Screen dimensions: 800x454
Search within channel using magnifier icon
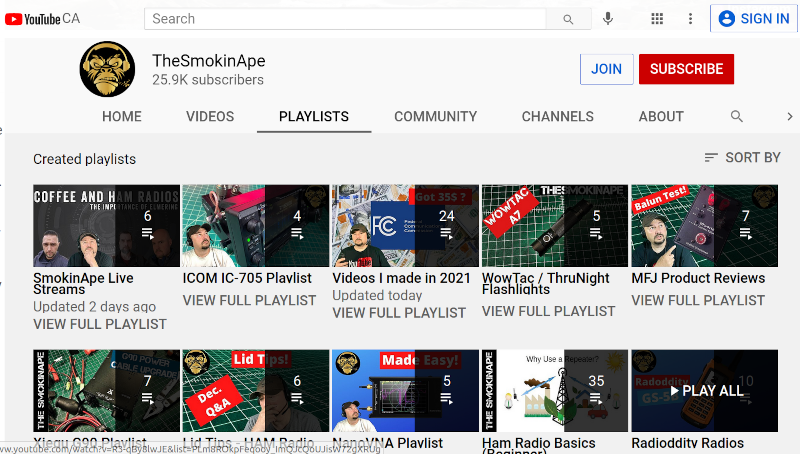pyautogui.click(x=736, y=116)
